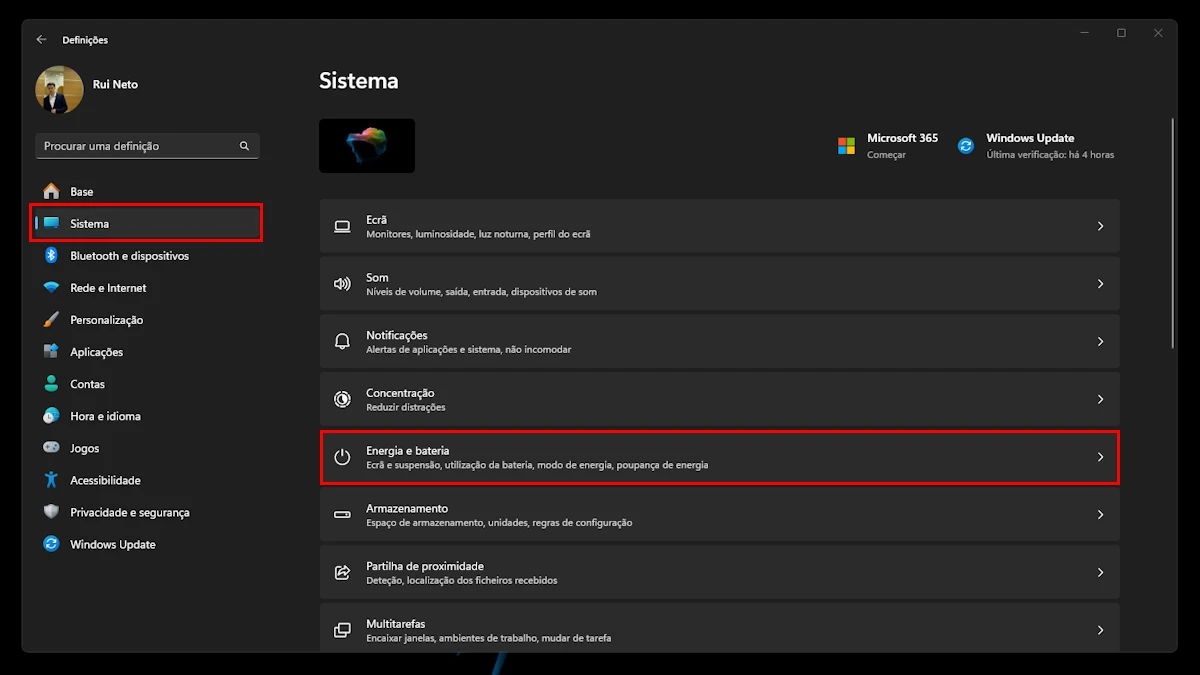Click the Personalização paintbrush icon
The height and width of the screenshot is (675, 1200).
[51, 320]
